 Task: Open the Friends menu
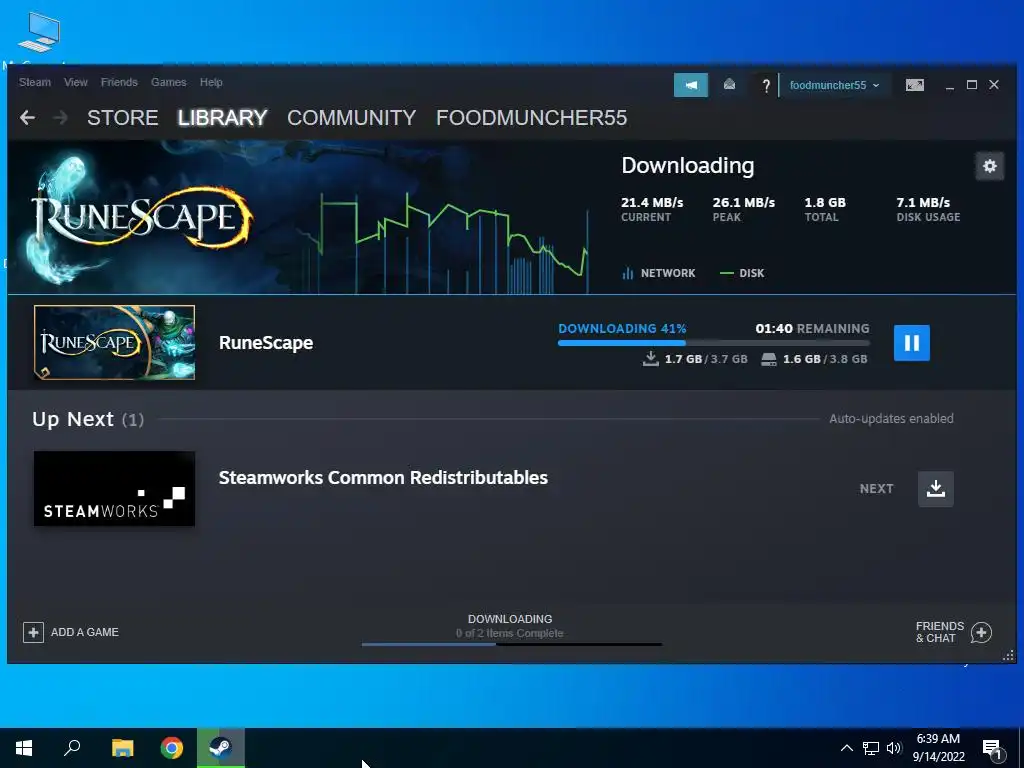[x=119, y=82]
